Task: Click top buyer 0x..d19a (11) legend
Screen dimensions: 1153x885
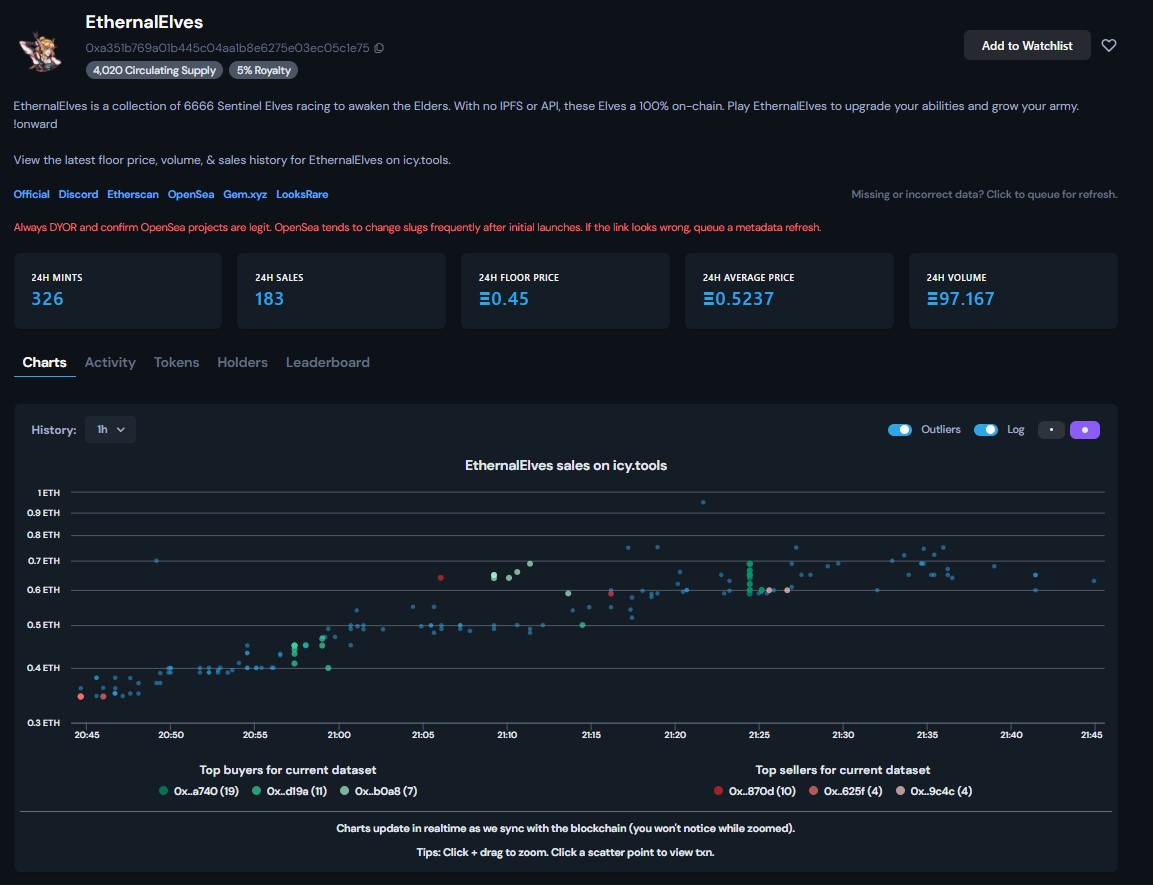Action: [x=290, y=791]
